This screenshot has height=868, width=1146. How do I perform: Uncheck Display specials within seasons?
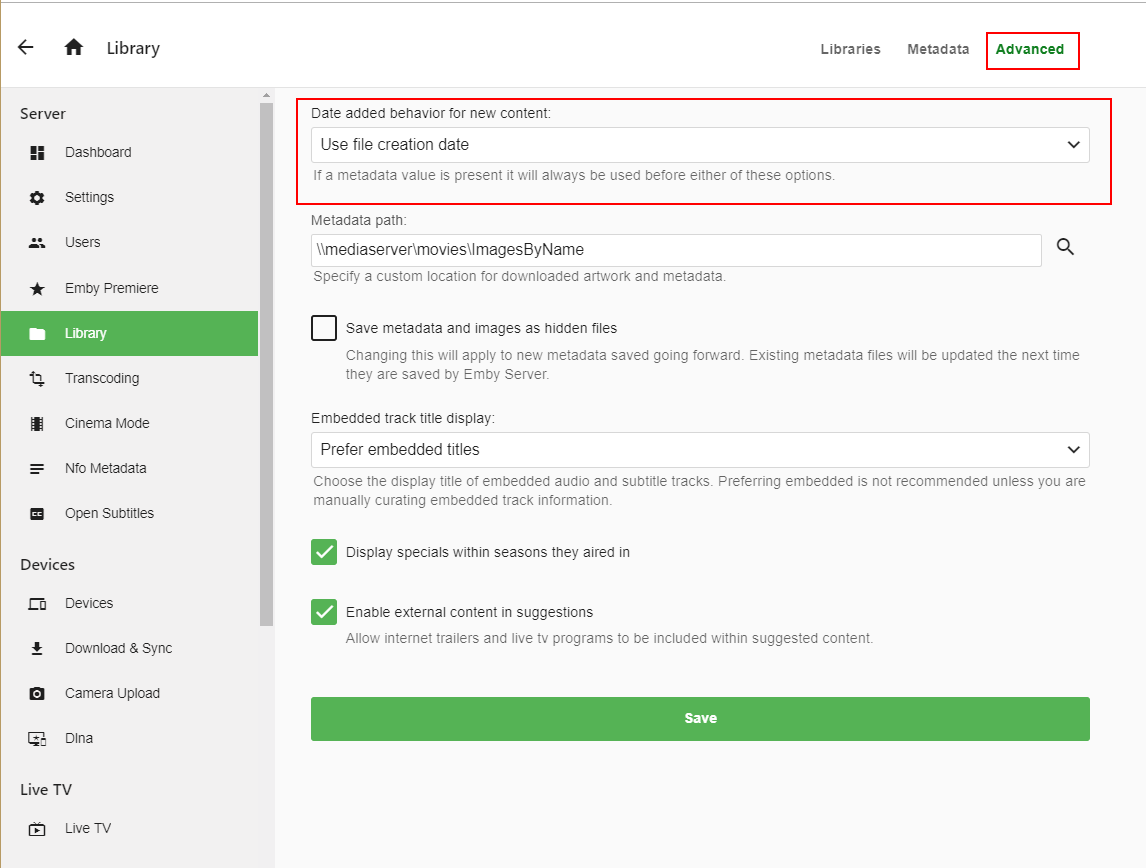point(324,552)
